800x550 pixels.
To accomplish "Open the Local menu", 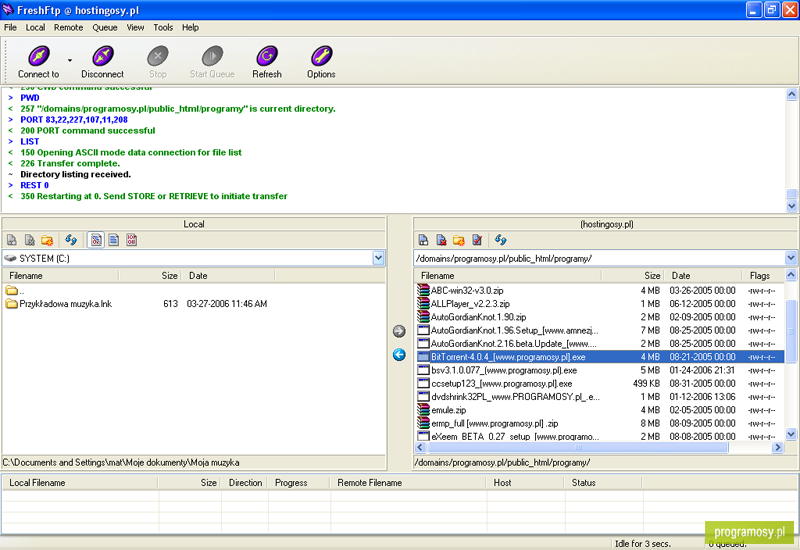I will (x=35, y=28).
